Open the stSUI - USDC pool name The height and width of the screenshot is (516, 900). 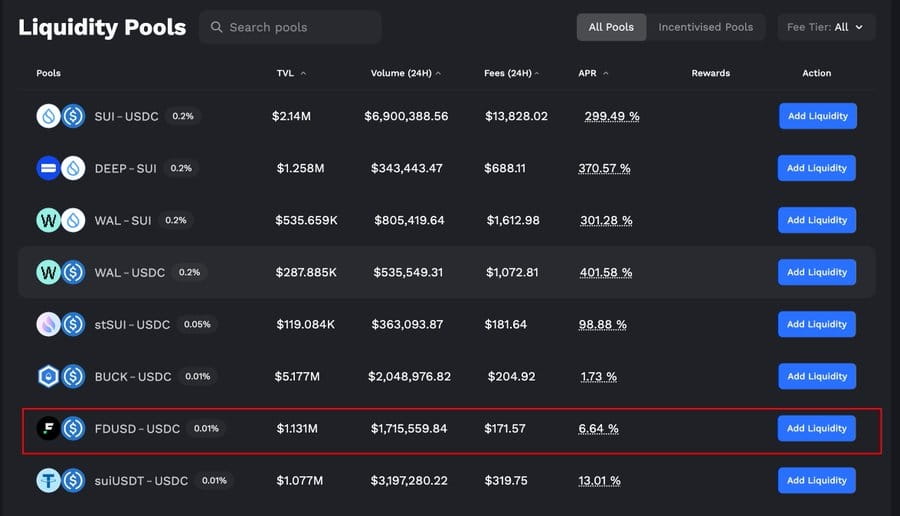coord(132,325)
